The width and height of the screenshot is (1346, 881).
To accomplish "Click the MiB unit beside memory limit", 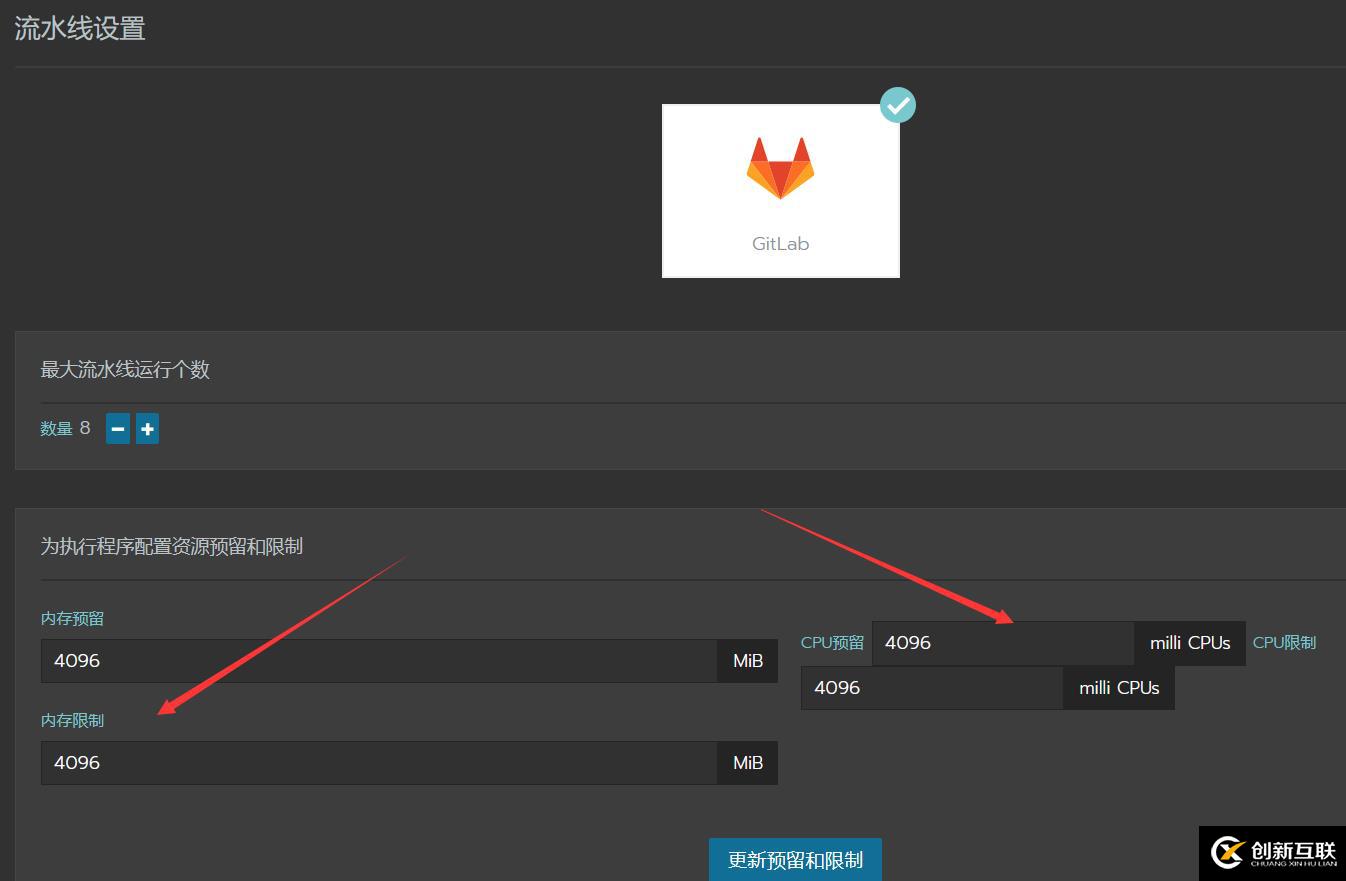I will click(748, 763).
